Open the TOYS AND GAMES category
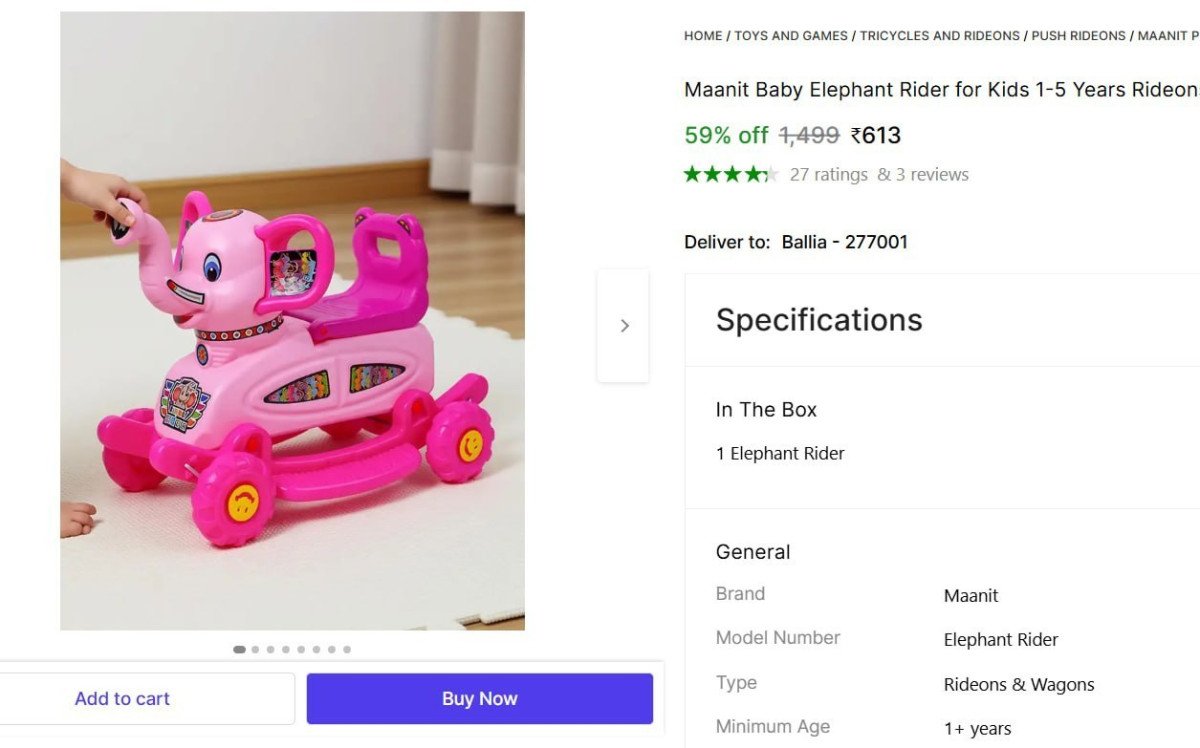Image resolution: width=1200 pixels, height=748 pixels. (793, 35)
